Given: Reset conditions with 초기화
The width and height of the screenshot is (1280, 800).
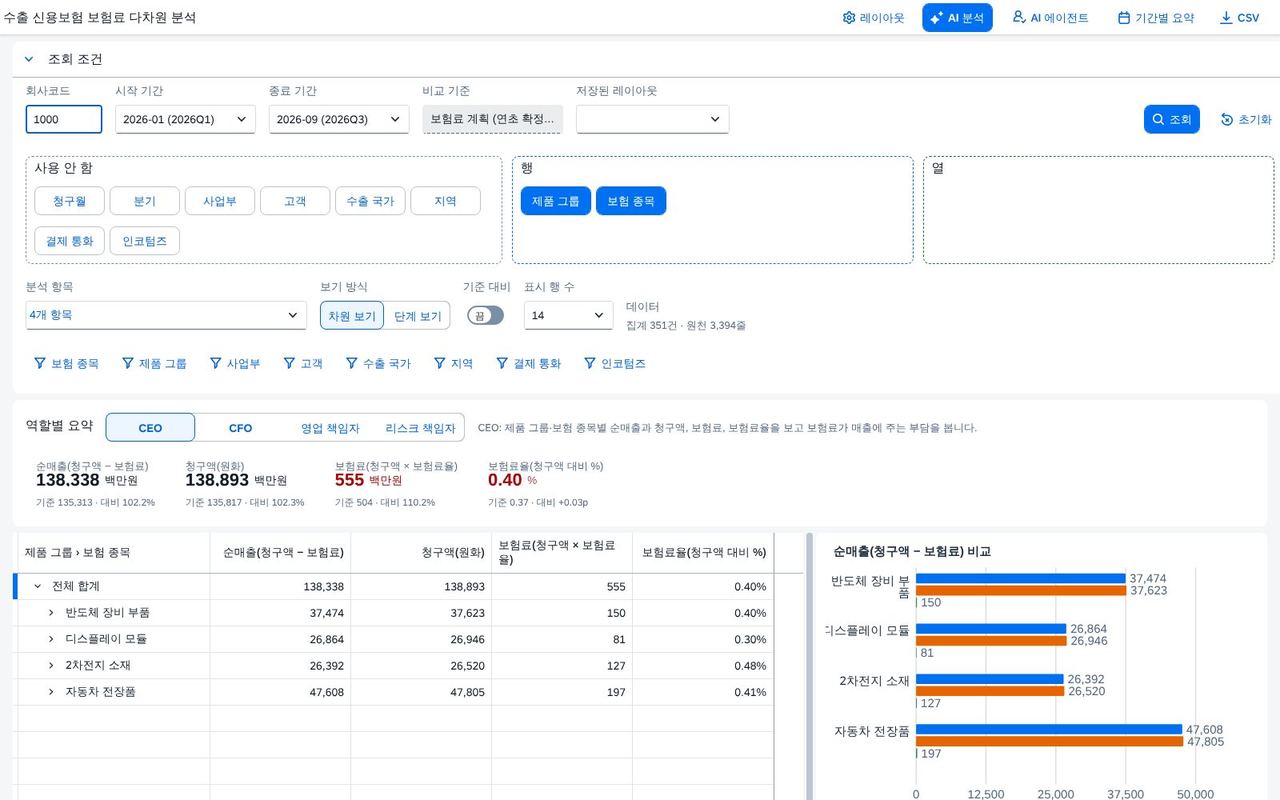Looking at the screenshot, I should [1246, 119].
